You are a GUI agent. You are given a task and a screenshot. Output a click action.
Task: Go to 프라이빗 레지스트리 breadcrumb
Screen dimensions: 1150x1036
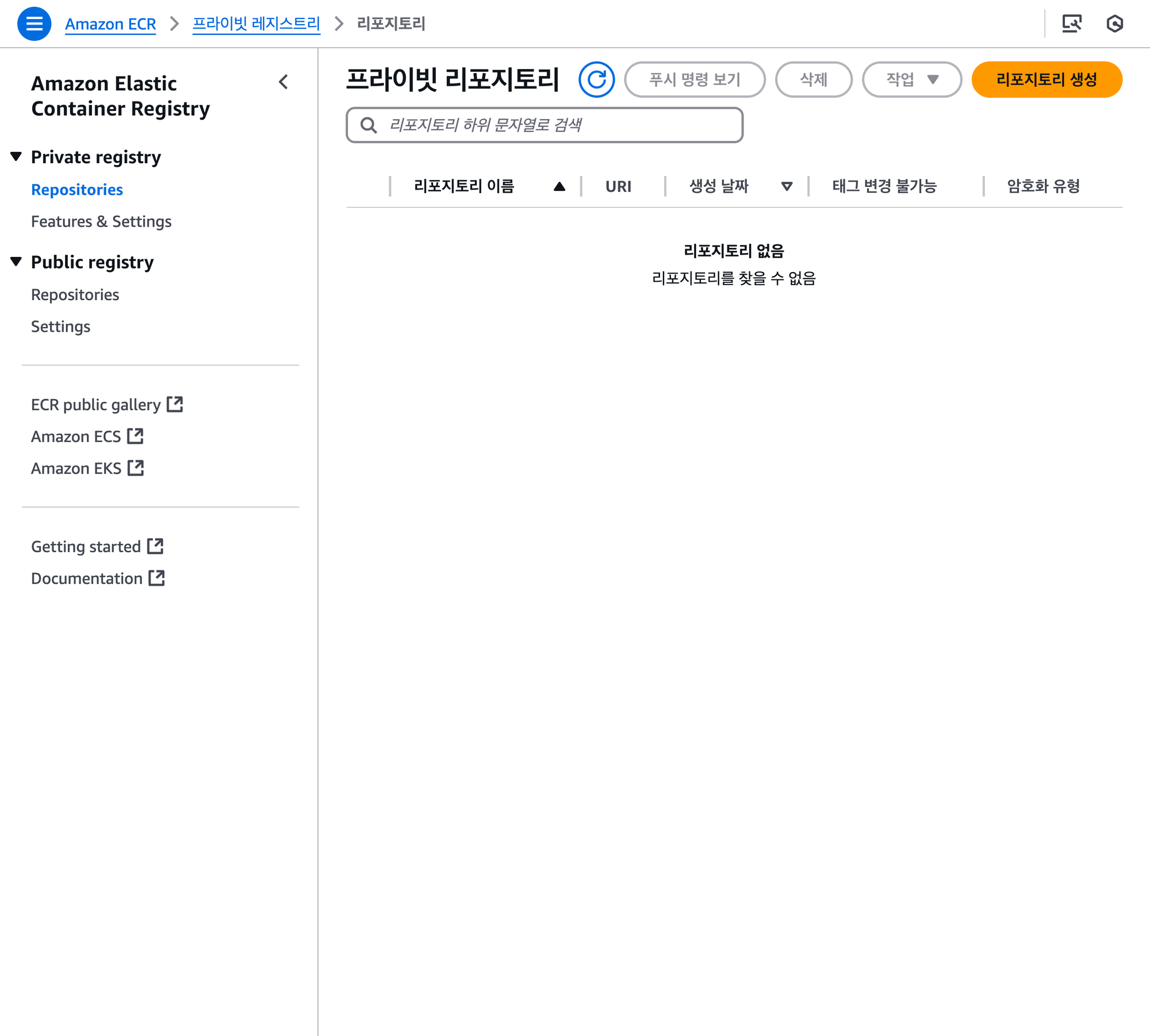pos(256,24)
